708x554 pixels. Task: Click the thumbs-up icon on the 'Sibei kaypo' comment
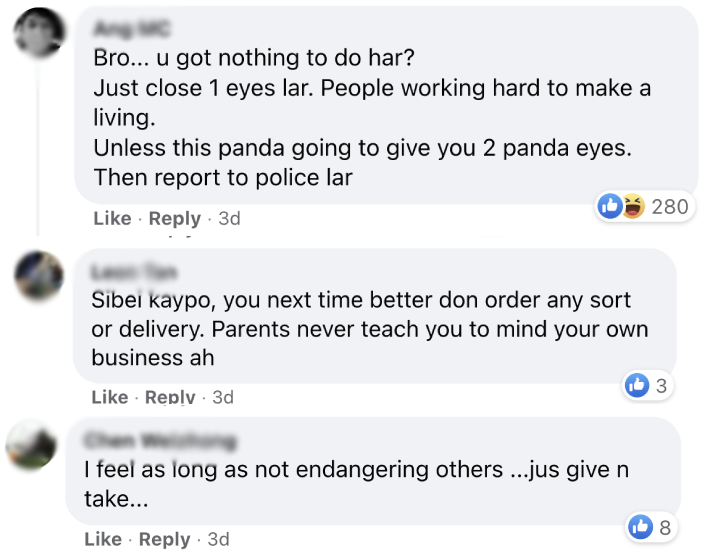pyautogui.click(x=636, y=385)
